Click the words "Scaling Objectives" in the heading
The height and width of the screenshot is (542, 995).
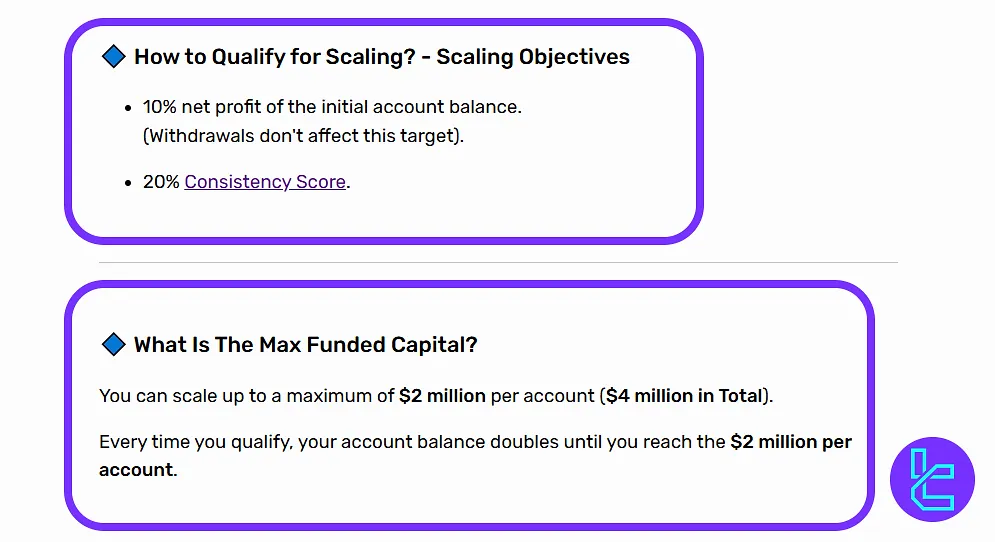(x=533, y=57)
